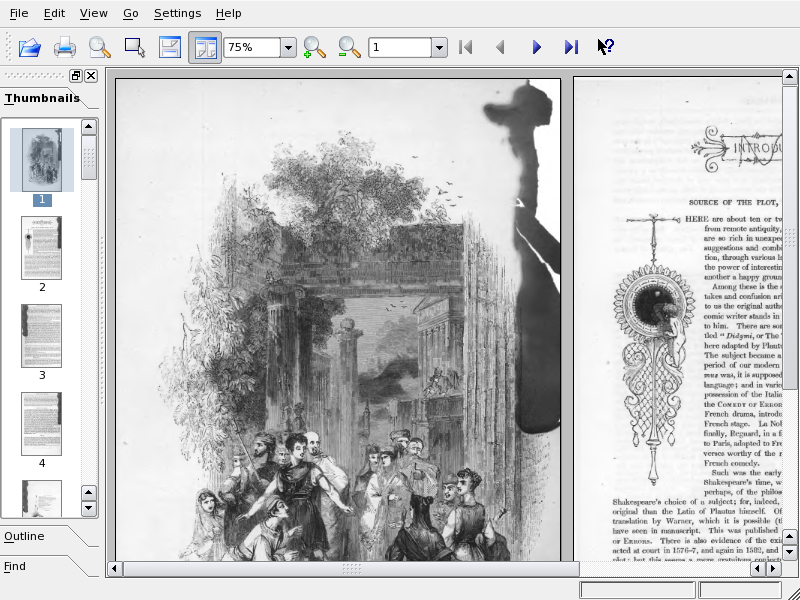The width and height of the screenshot is (800, 600).
Task: Click the horizontal scrollbar handle
Action: pos(352,568)
